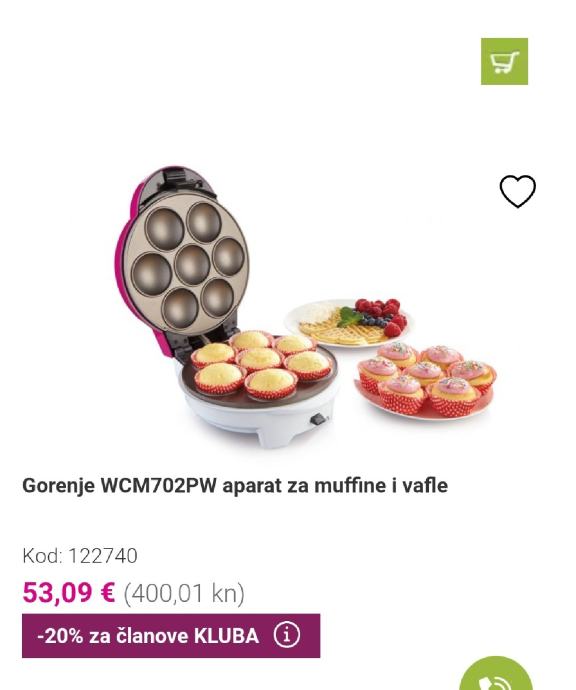The width and height of the screenshot is (576, 690).
Task: Click the euro symbol in the price
Action: pyautogui.click(x=107, y=592)
